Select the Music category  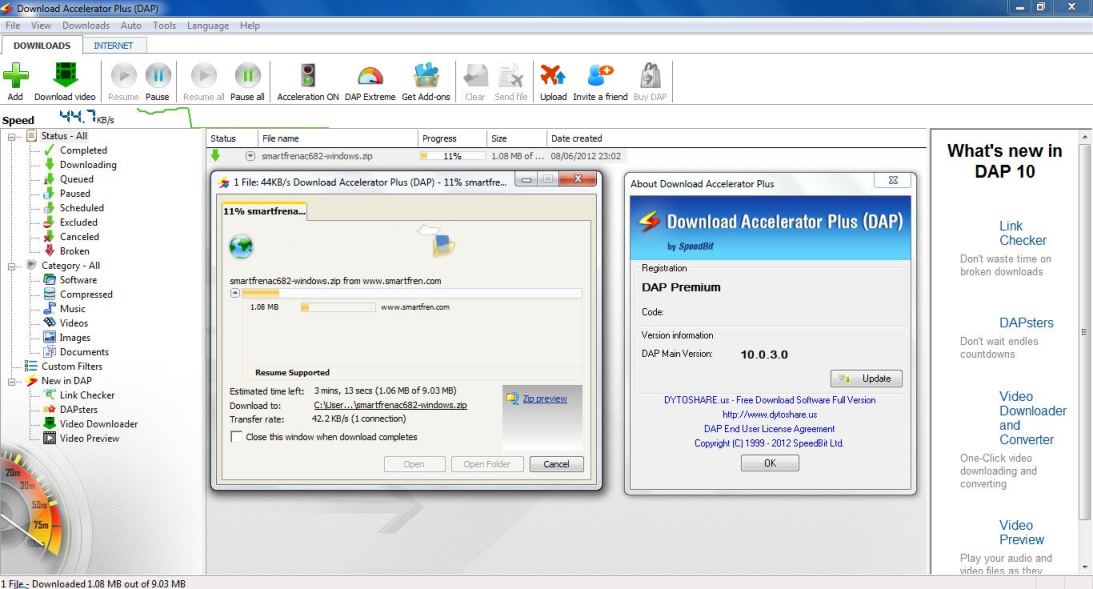[x=72, y=309]
